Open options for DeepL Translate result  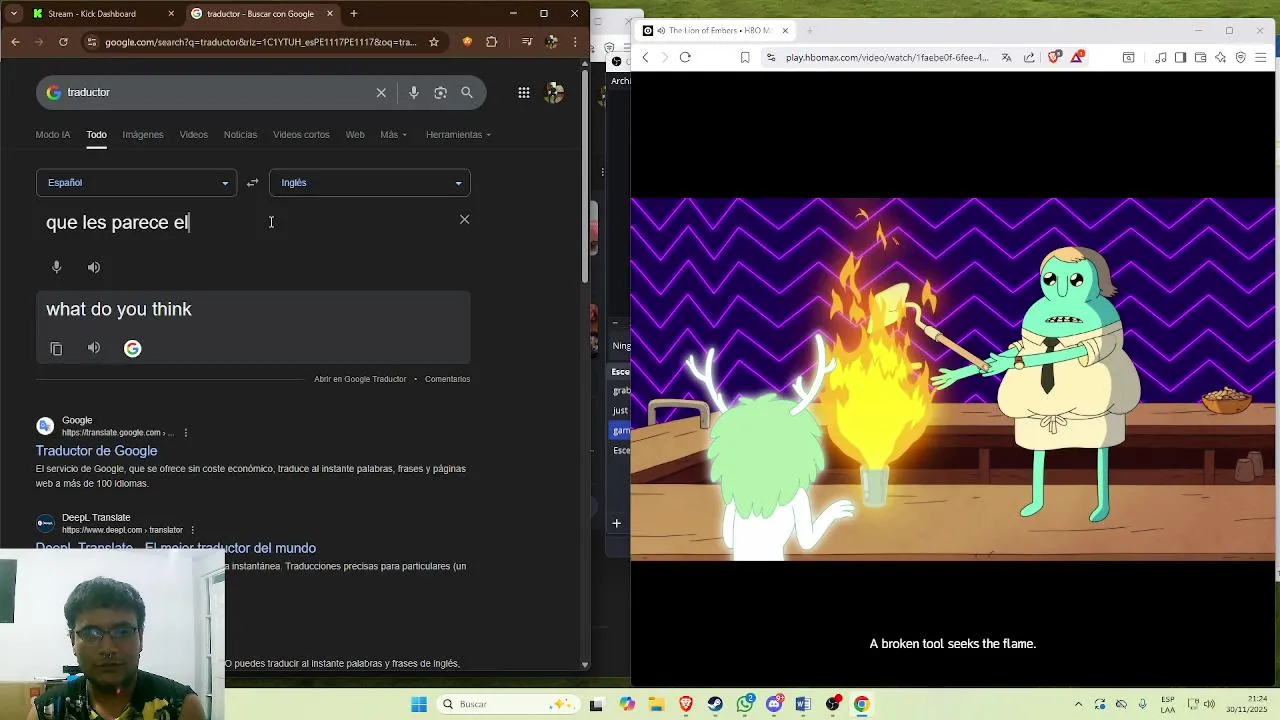(x=193, y=530)
